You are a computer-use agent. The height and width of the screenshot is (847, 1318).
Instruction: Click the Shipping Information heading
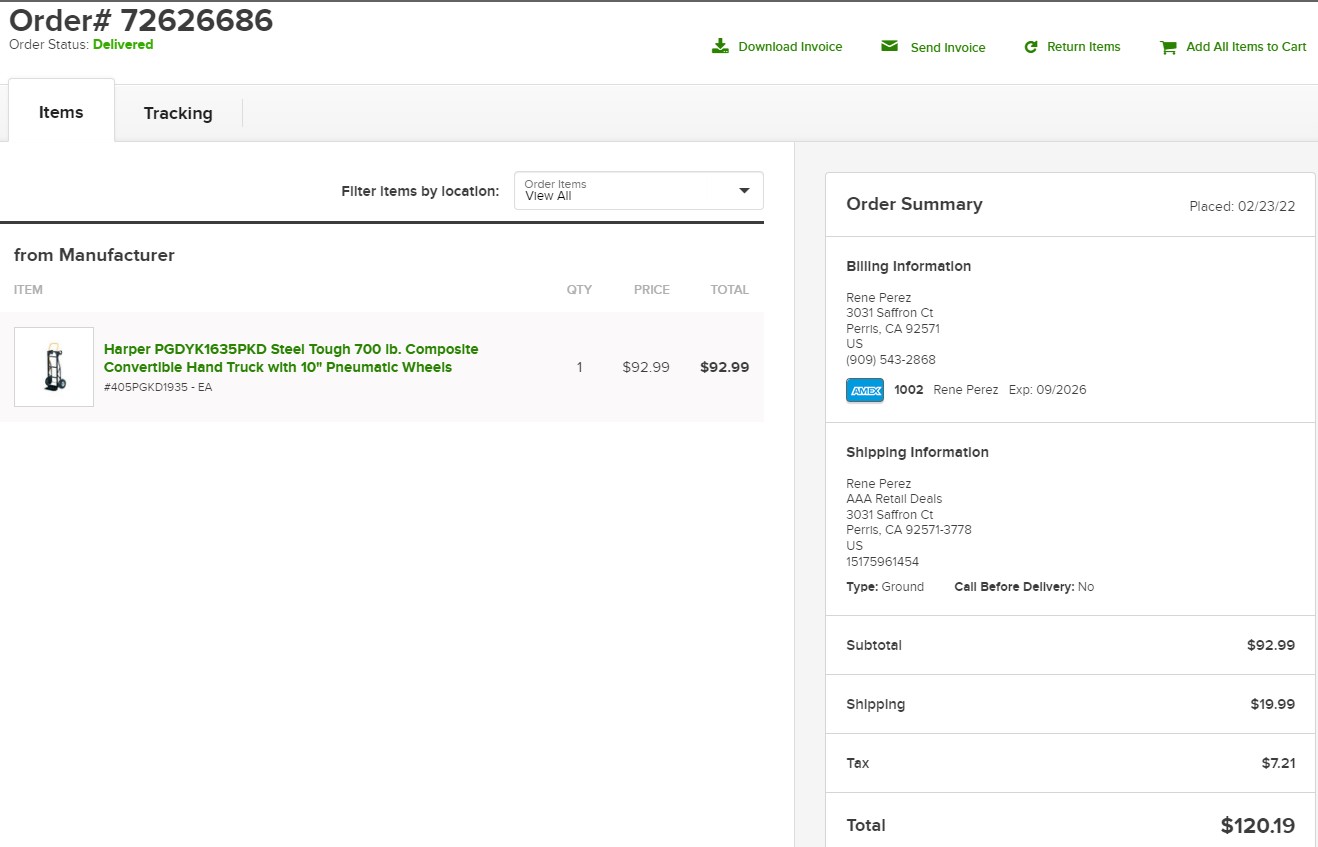[917, 452]
